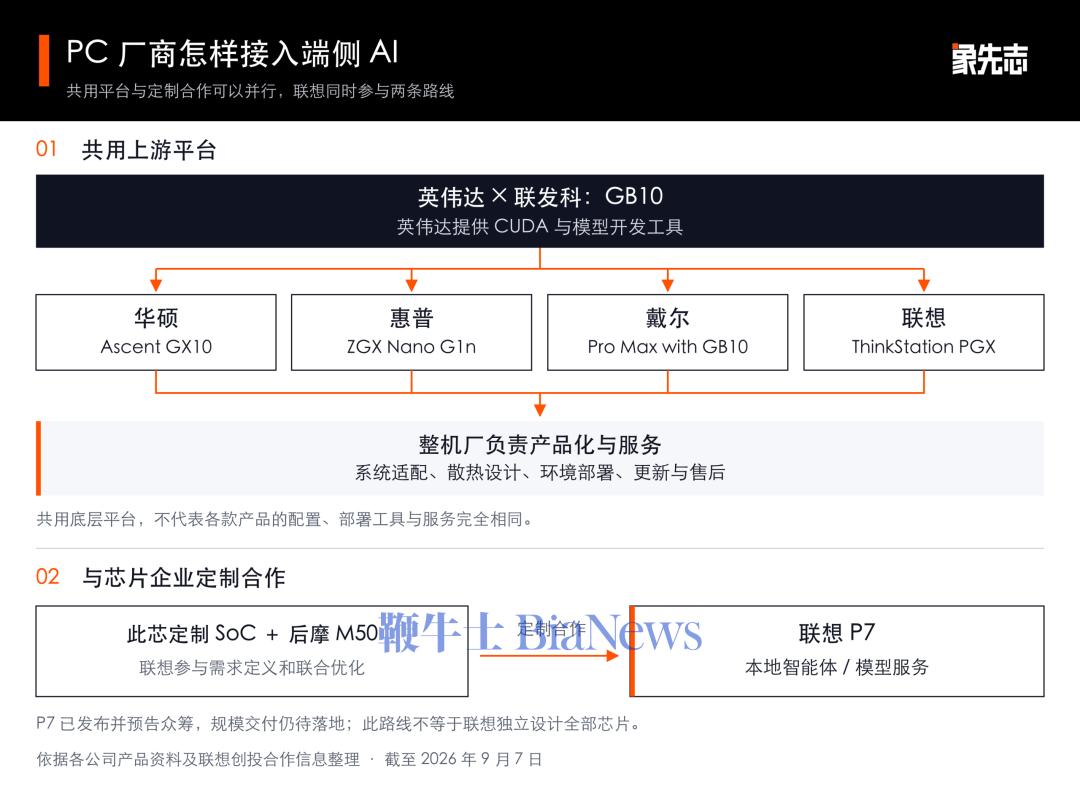Click section number '01'

(x=46, y=149)
